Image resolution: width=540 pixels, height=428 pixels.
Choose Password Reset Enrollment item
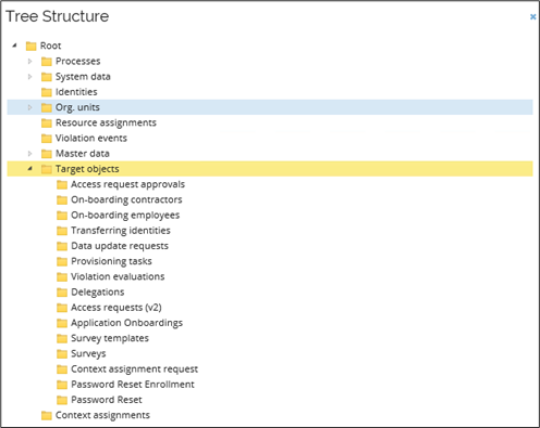[x=133, y=384]
